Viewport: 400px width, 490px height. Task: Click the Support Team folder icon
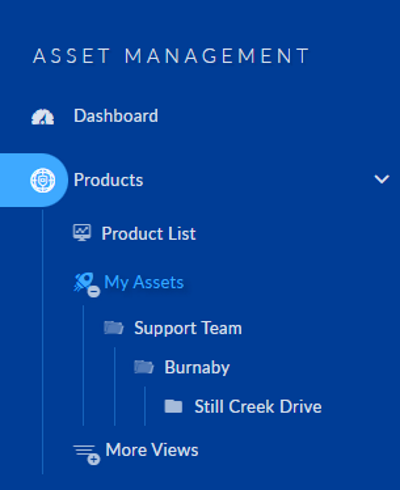tap(114, 327)
